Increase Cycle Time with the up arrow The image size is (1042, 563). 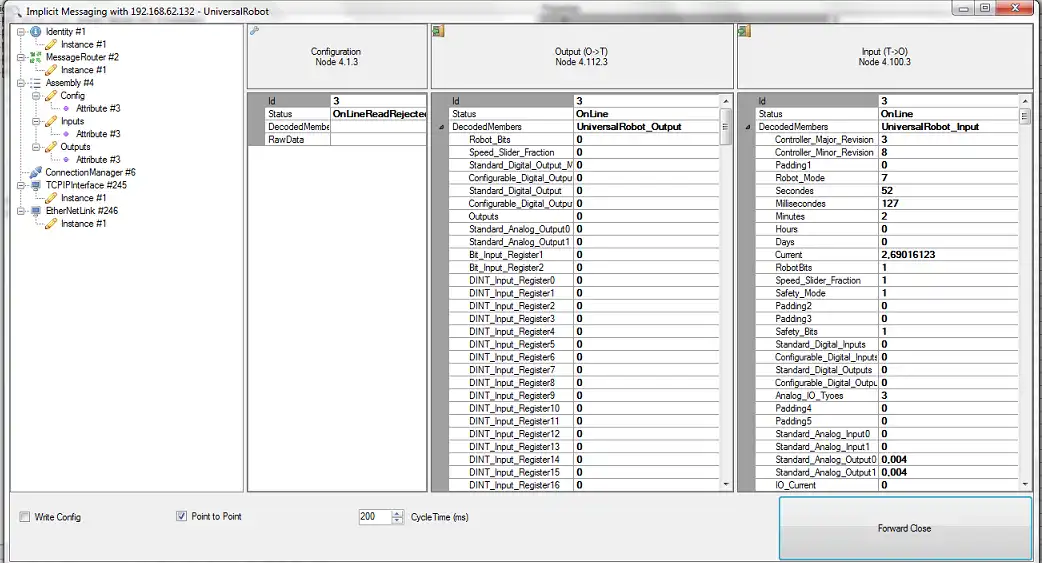(397, 513)
